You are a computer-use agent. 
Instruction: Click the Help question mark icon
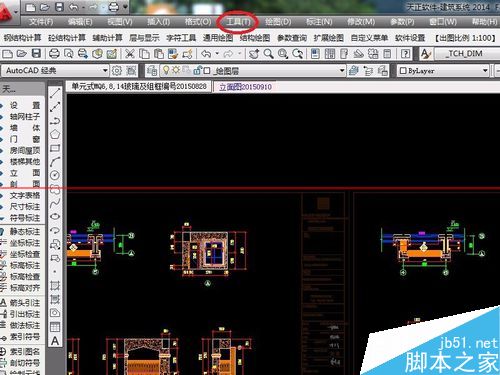[405, 54]
